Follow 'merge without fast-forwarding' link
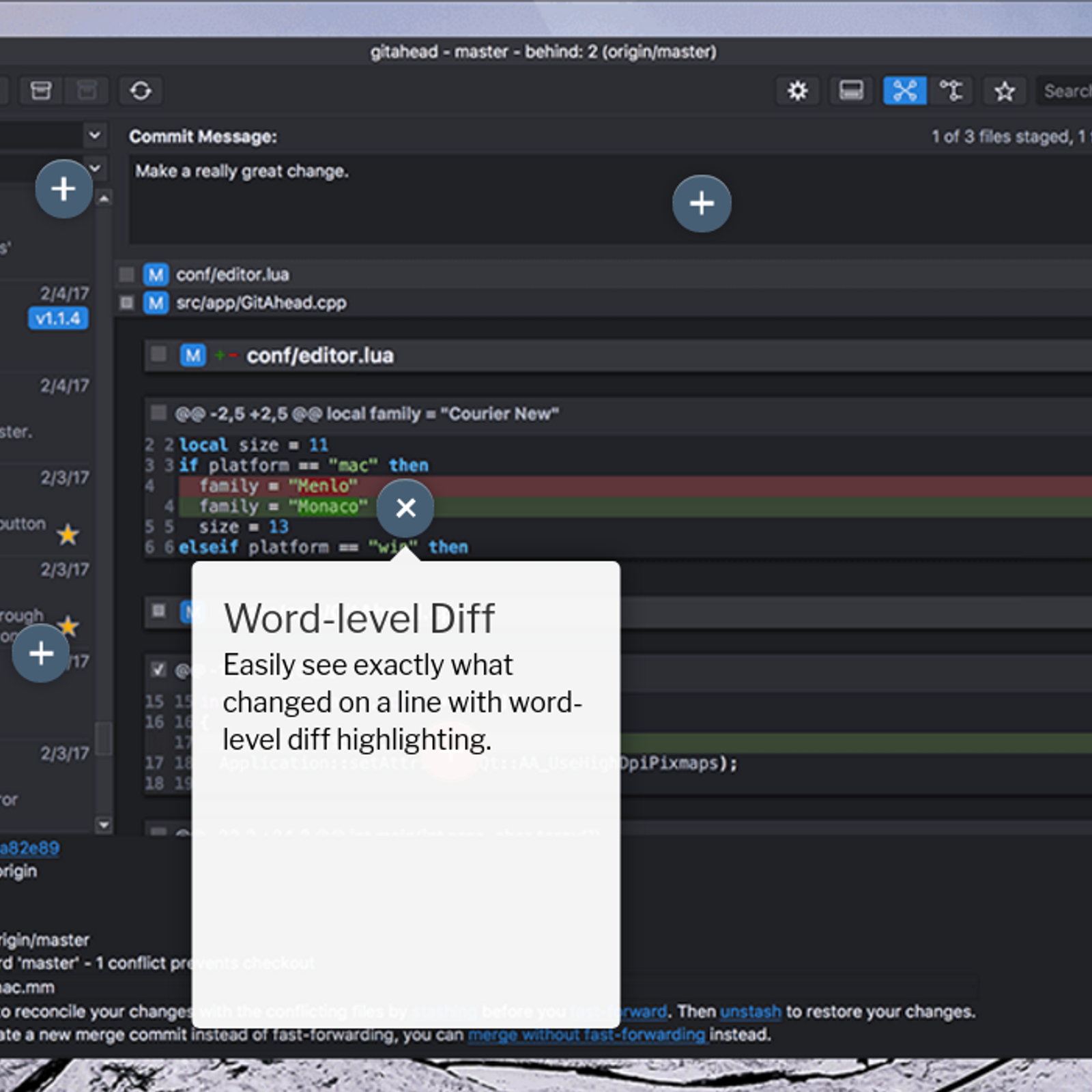Screen dimensions: 1092x1092 [586, 1035]
